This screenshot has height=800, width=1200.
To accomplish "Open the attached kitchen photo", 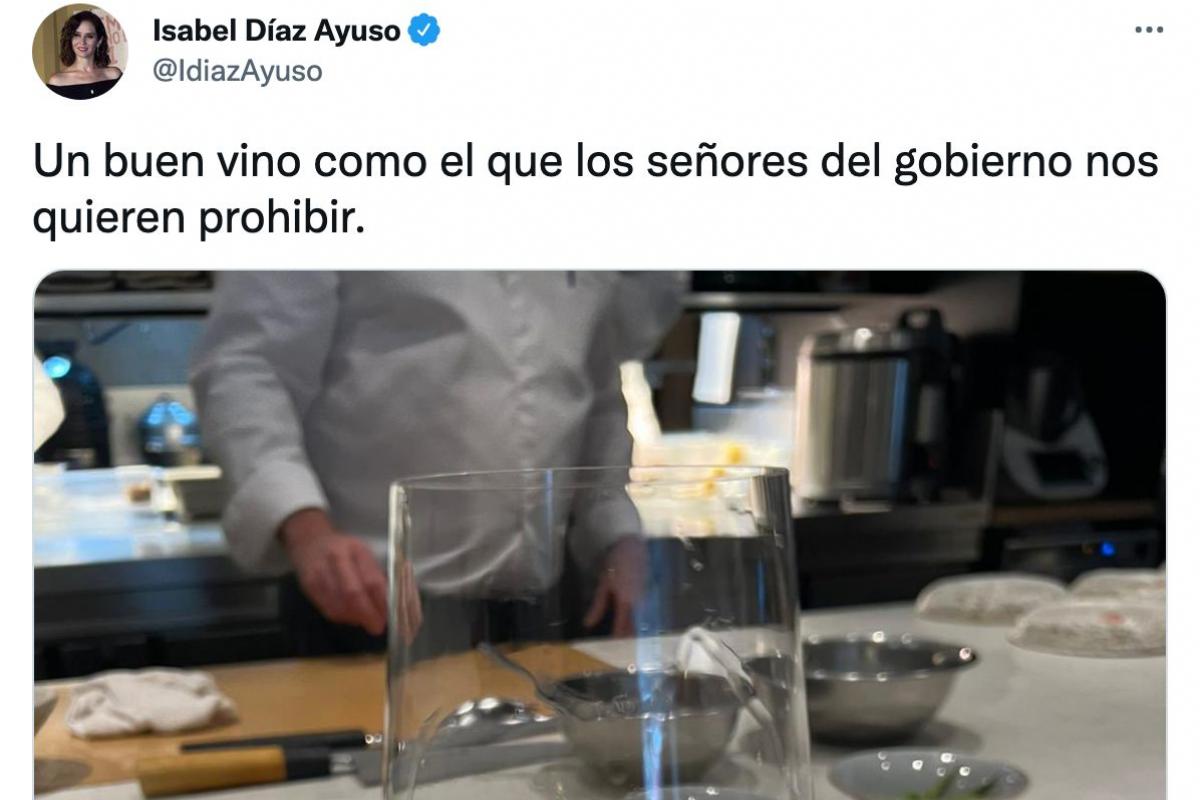I will click(x=600, y=535).
